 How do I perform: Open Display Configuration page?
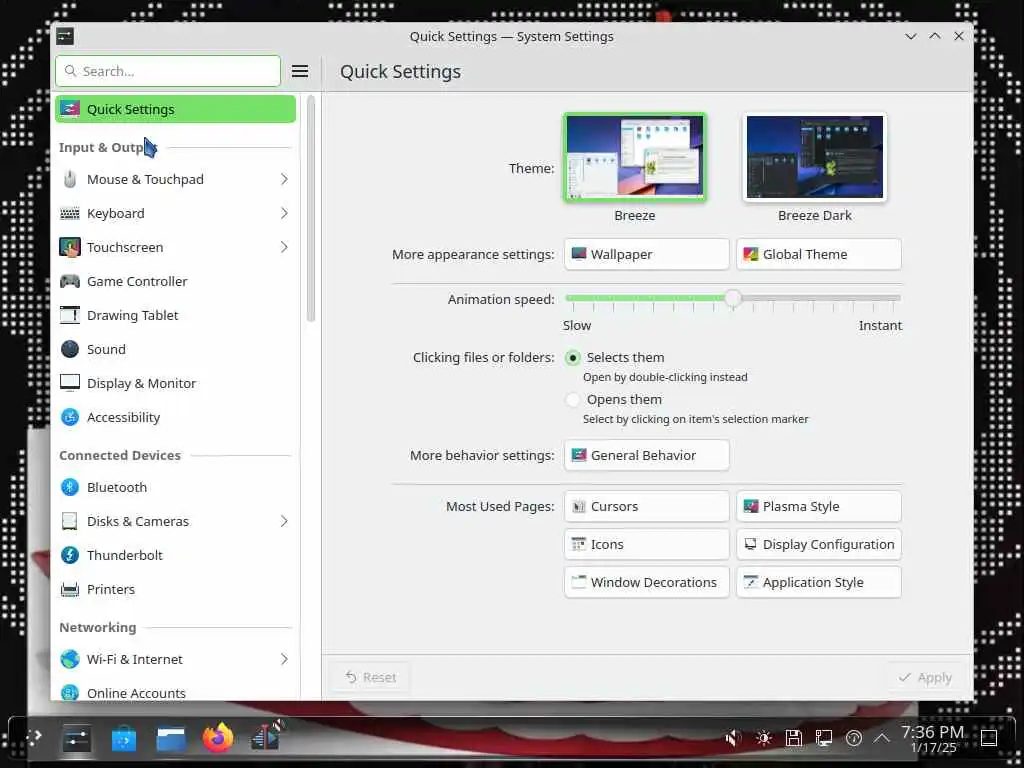tap(819, 544)
